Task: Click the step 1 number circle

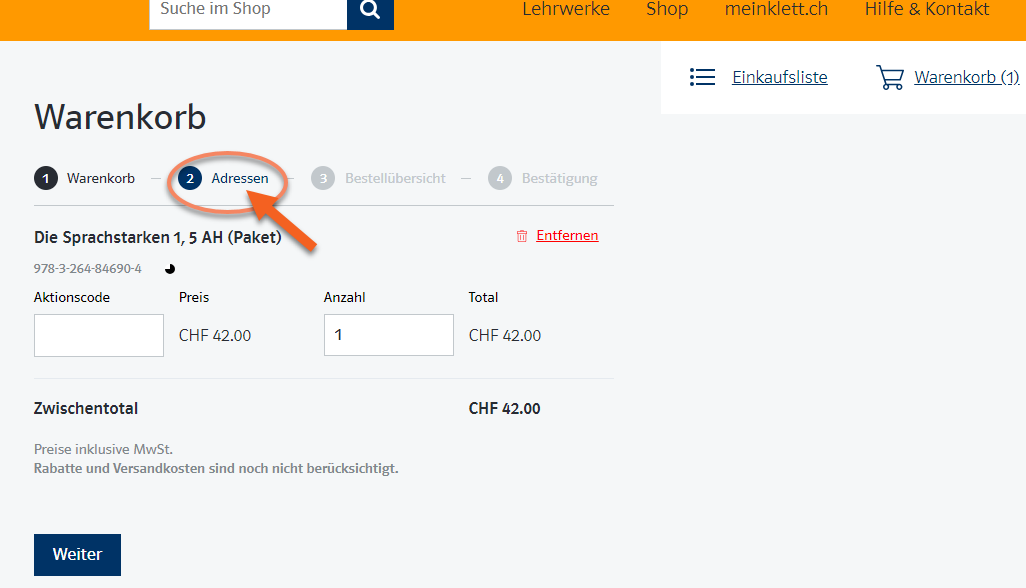Action: tap(46, 179)
